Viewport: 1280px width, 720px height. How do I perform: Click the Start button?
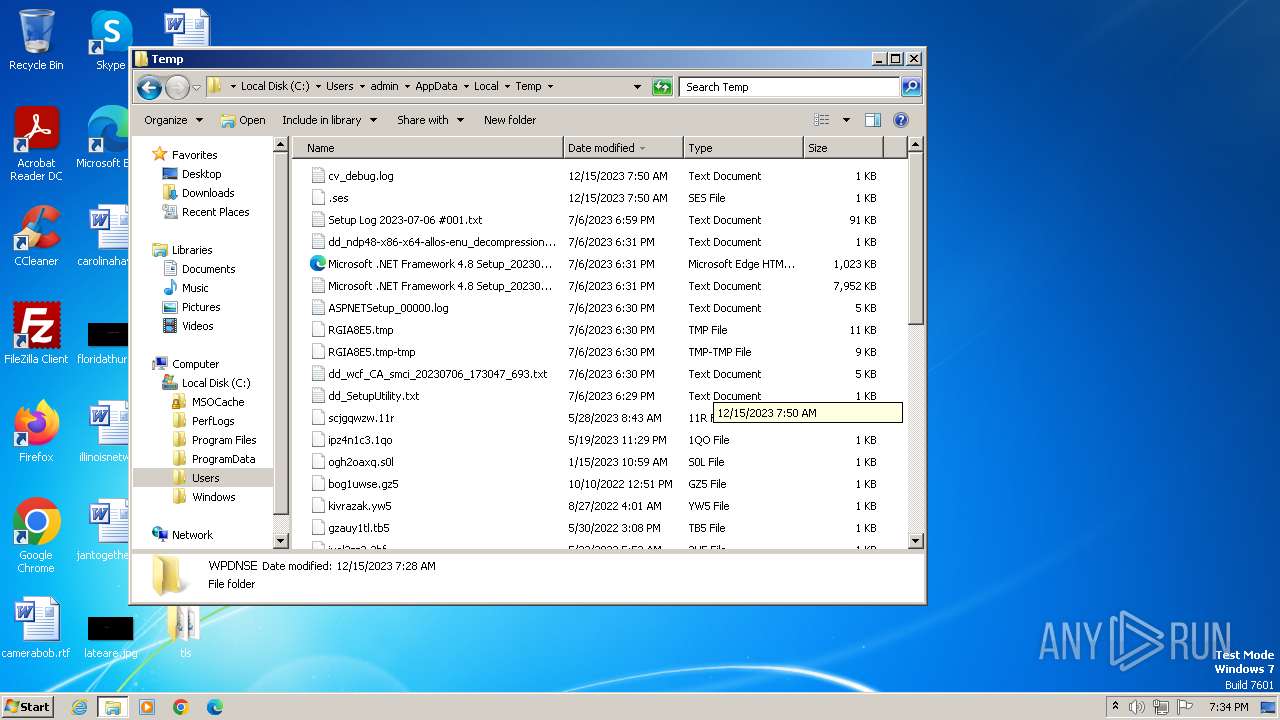[x=27, y=707]
